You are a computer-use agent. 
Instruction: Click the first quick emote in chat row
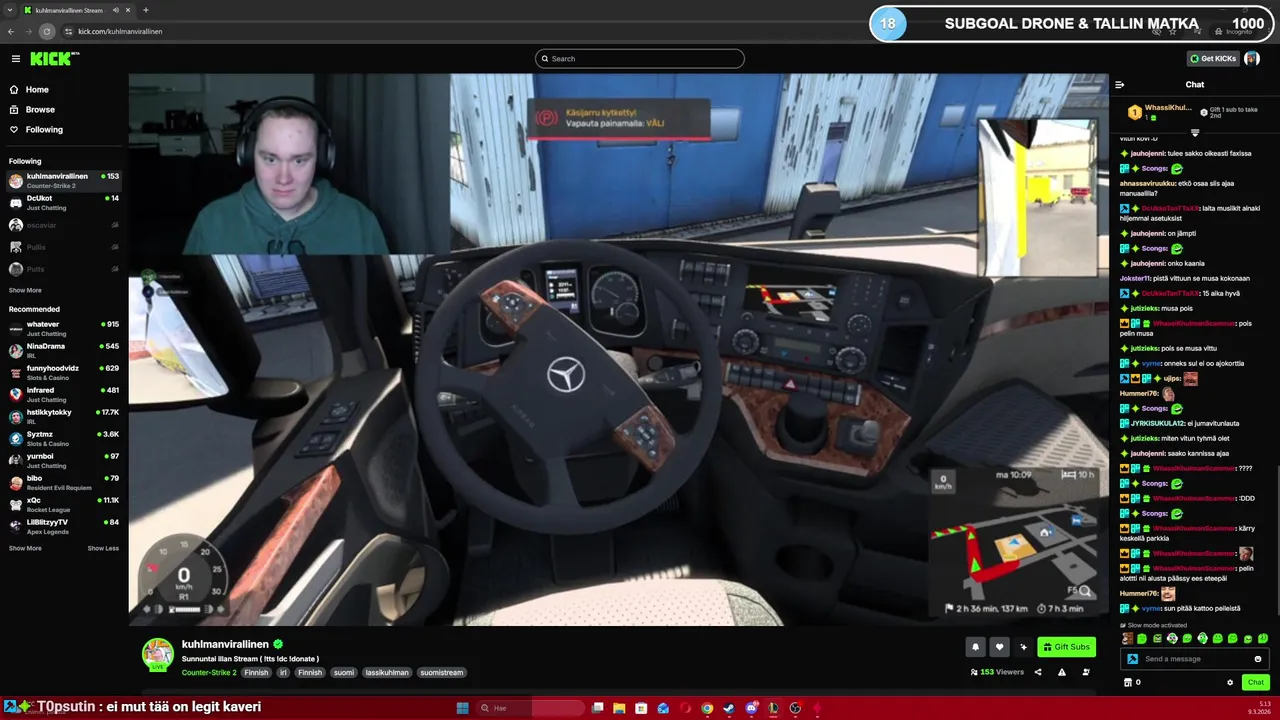coord(1128,638)
